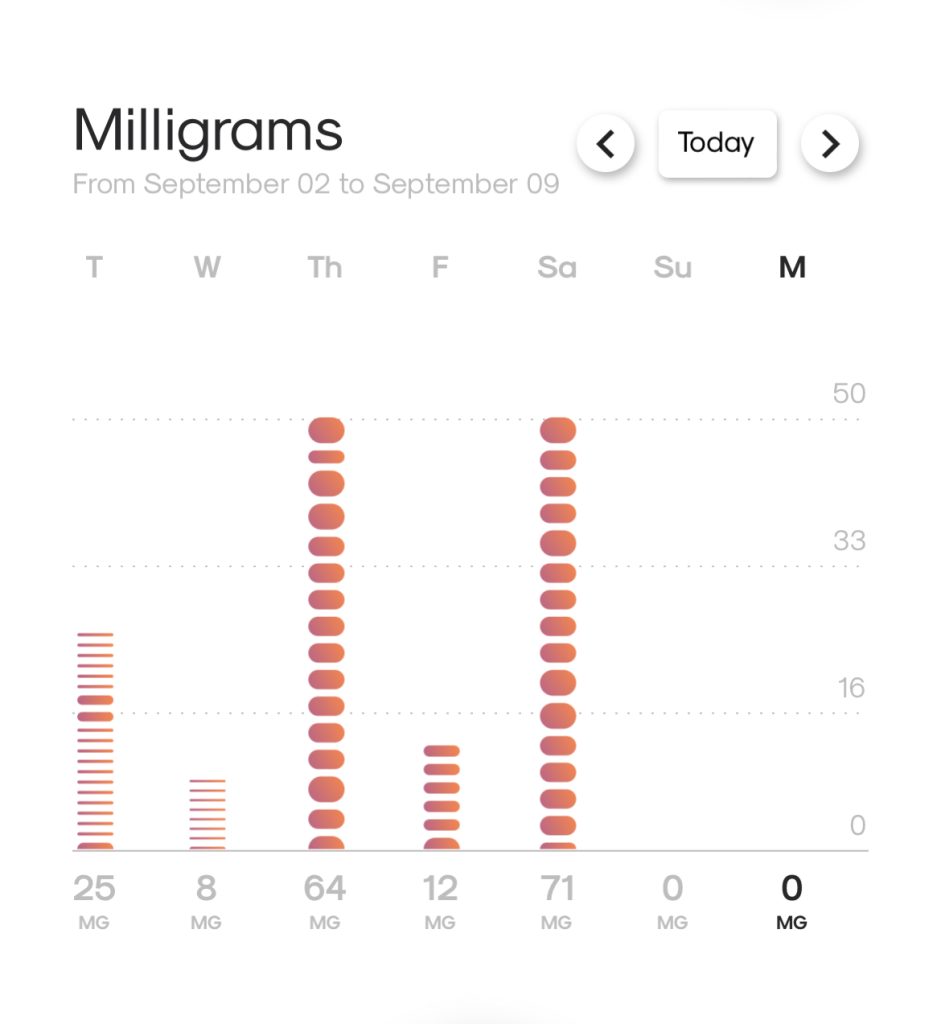941x1024 pixels.
Task: Select Friday column header
Action: point(440,268)
